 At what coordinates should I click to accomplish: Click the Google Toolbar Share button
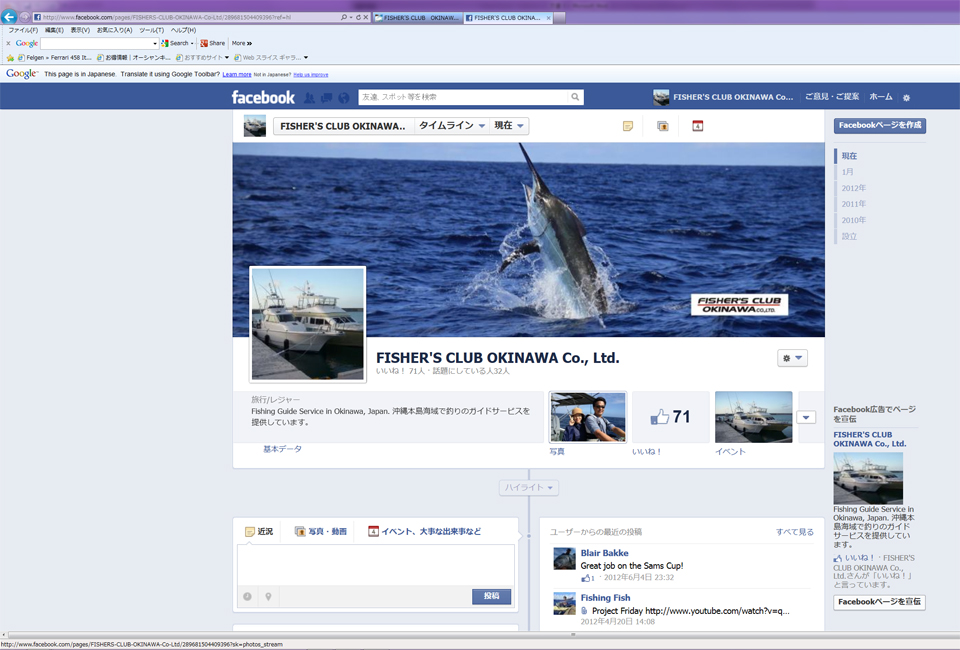tap(212, 43)
